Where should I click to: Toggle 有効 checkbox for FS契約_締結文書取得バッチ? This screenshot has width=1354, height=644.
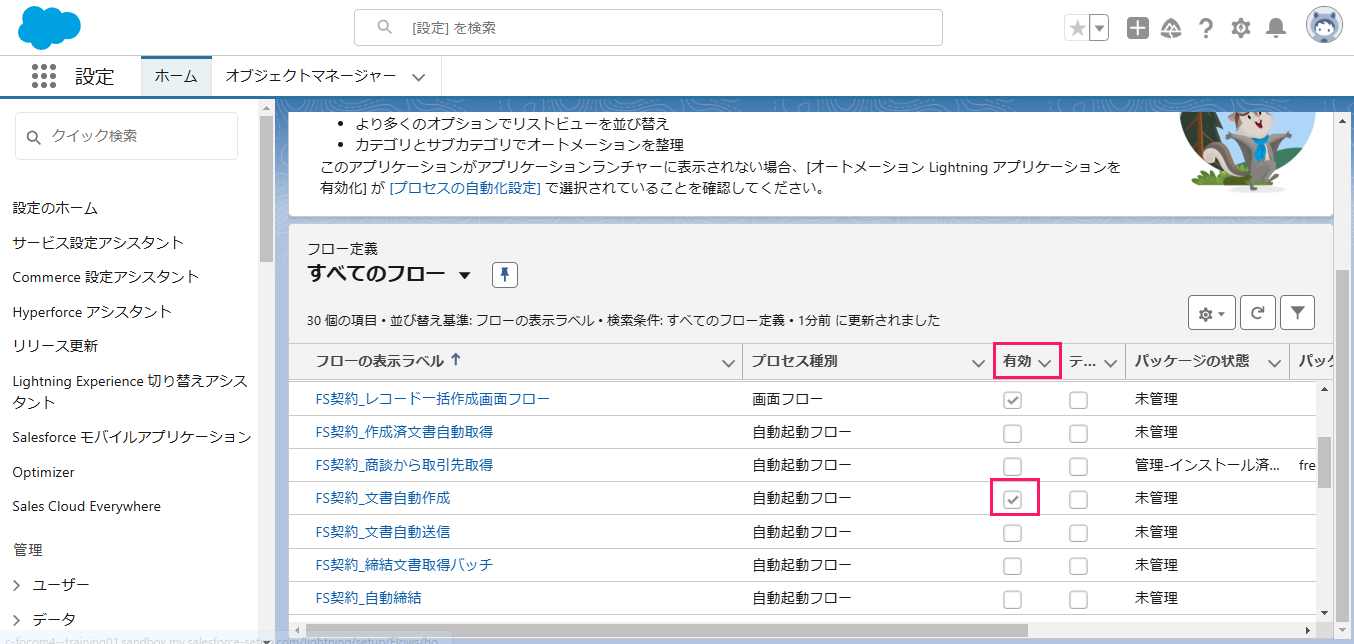pos(1013,566)
